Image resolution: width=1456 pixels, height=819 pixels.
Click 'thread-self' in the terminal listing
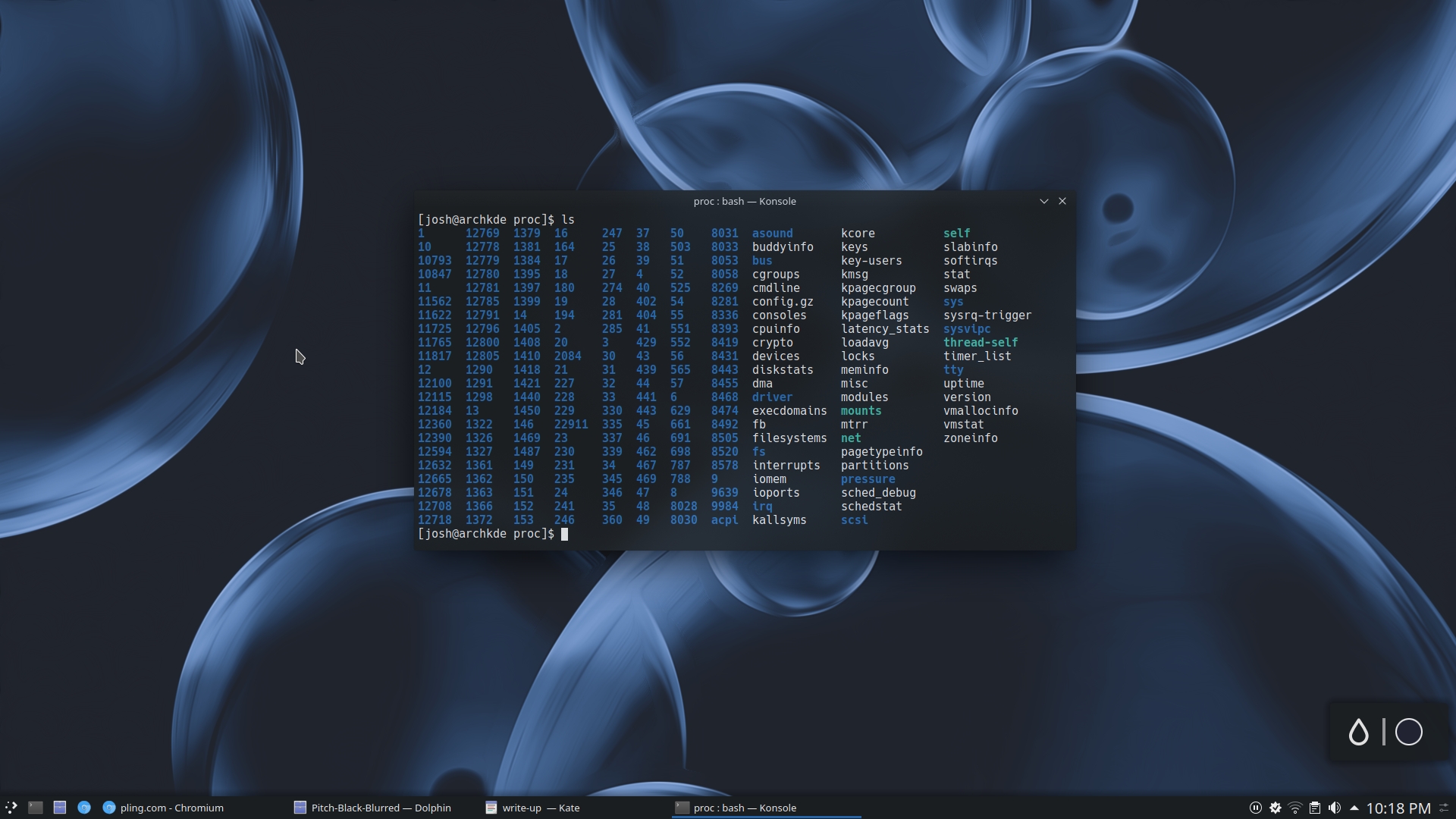(981, 343)
